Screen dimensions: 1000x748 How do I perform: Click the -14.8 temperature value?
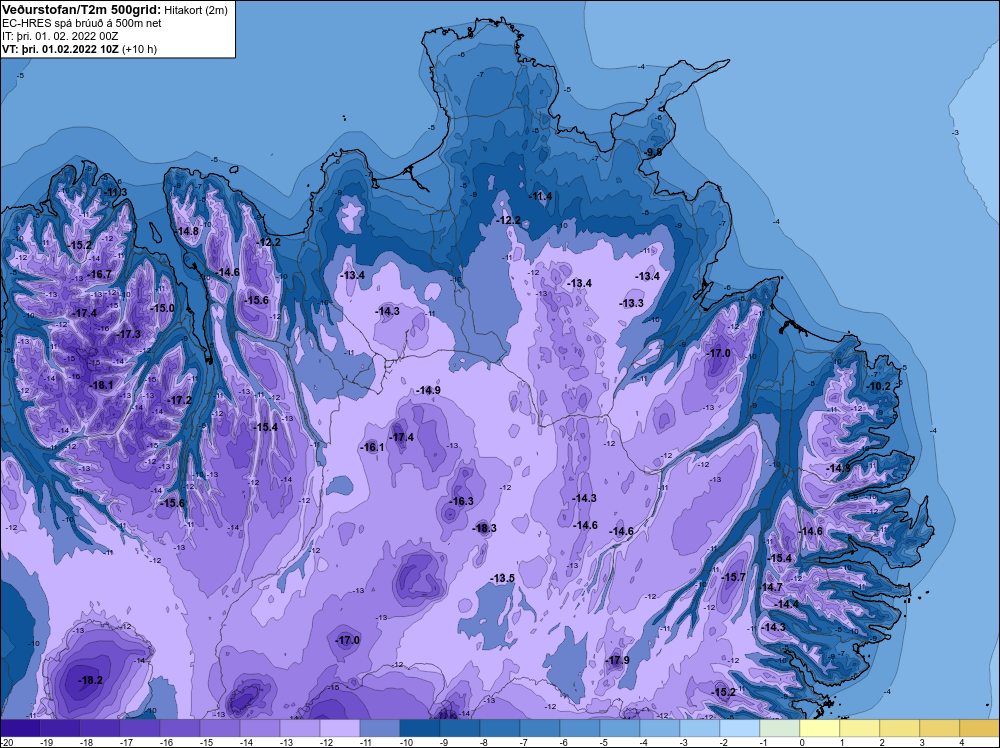coord(187,231)
